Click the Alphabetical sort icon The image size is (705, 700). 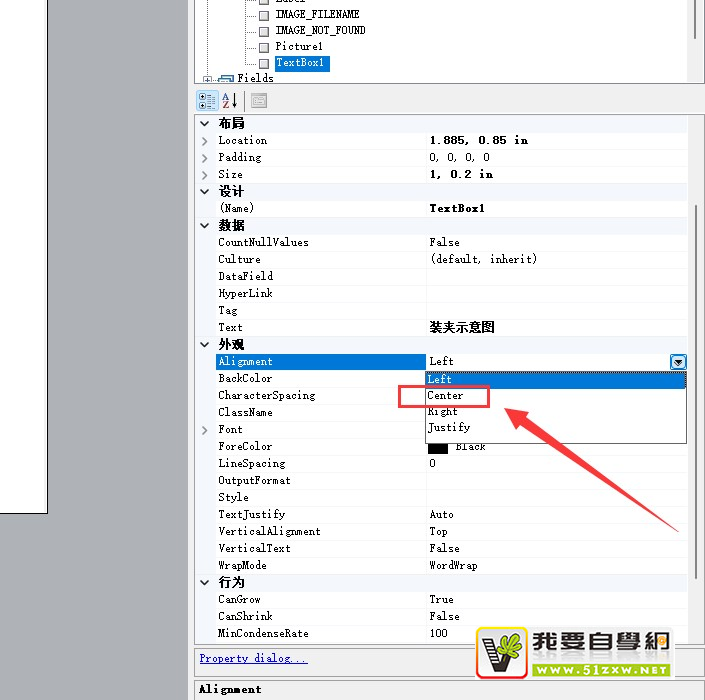[230, 101]
